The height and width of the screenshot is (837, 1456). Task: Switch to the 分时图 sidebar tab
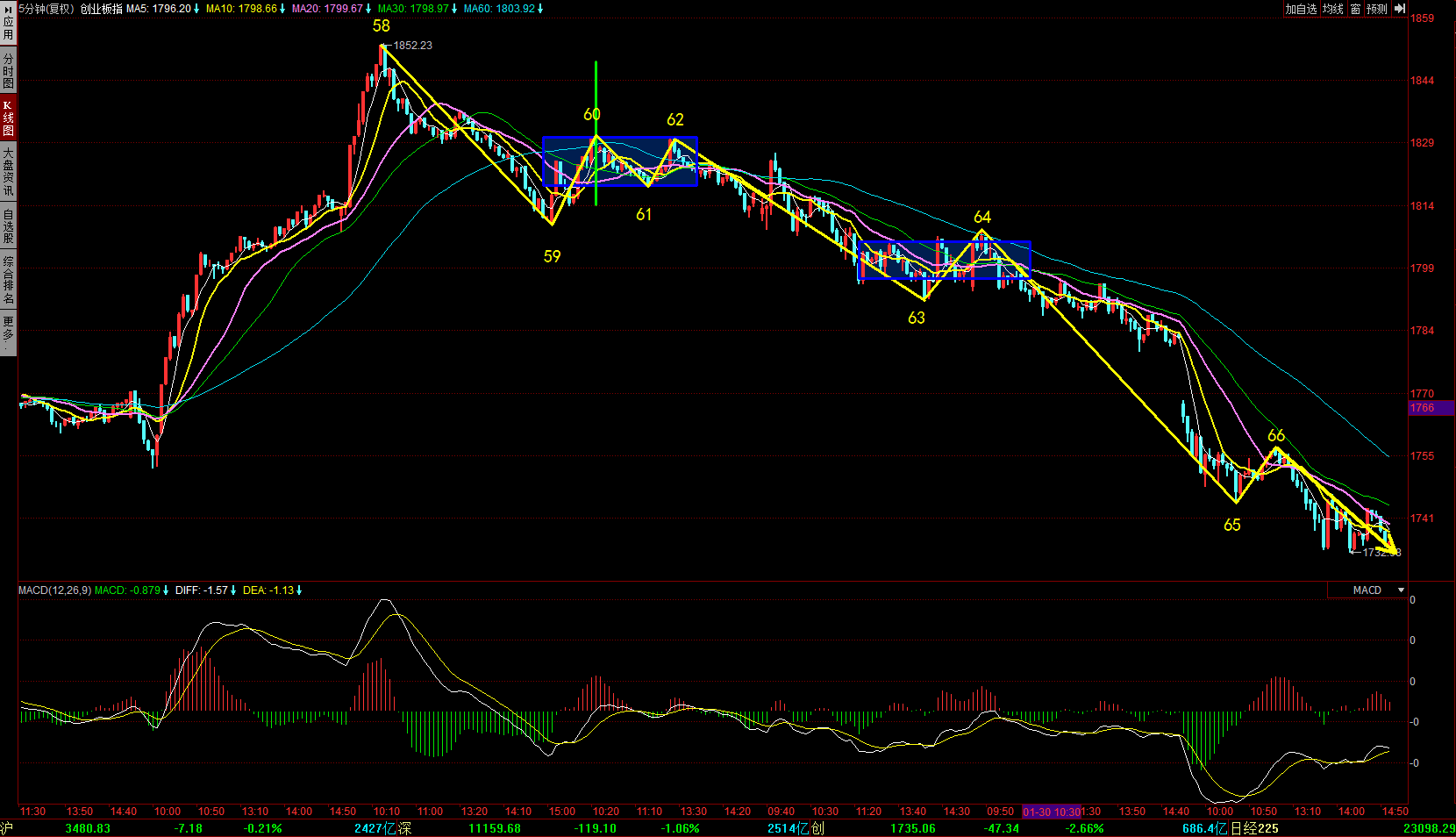pos(8,70)
